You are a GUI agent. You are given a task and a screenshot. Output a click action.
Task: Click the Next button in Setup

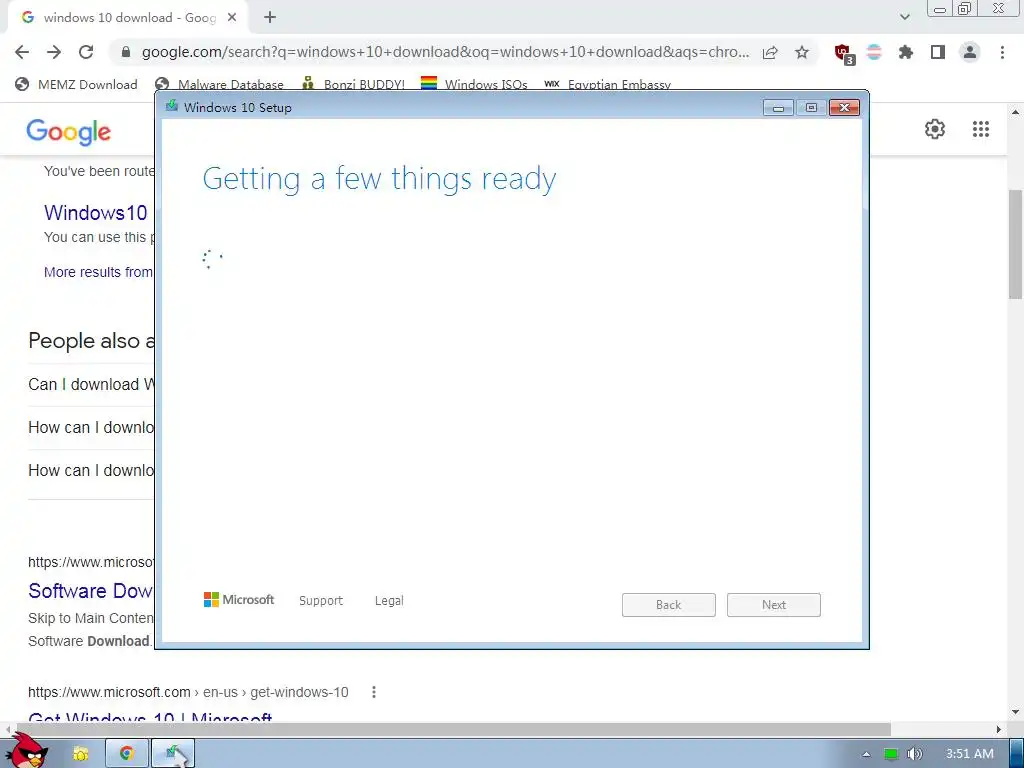[x=774, y=605]
